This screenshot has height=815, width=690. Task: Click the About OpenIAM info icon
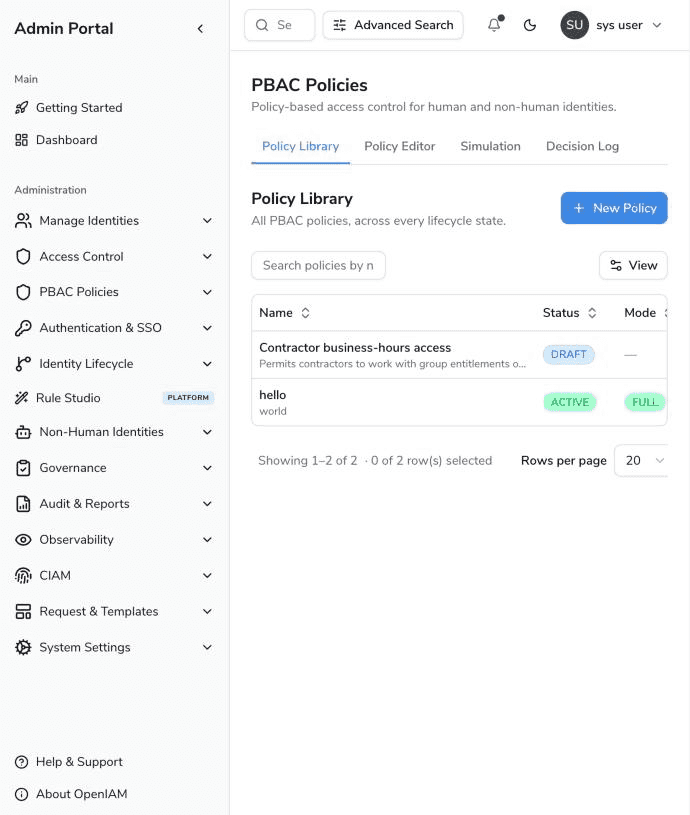[x=21, y=794]
